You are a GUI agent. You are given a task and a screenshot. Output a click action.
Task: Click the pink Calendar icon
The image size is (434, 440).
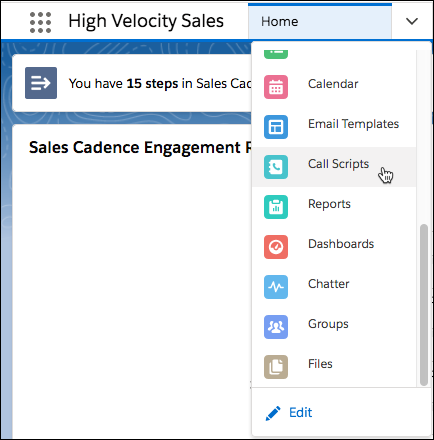click(x=276, y=87)
